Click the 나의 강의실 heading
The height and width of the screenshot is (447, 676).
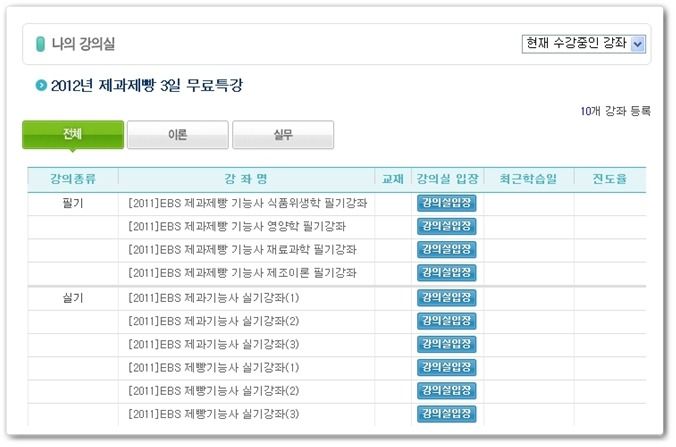point(83,44)
